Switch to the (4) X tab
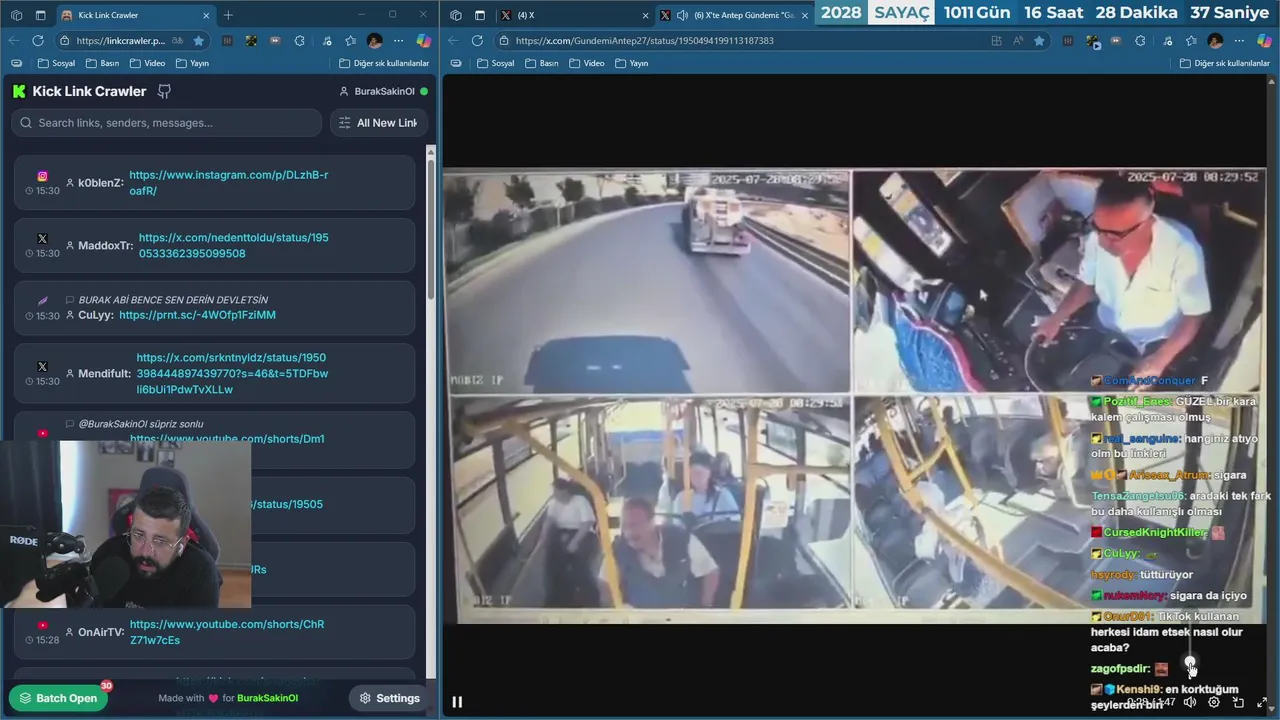The image size is (1280, 720). tap(573, 15)
